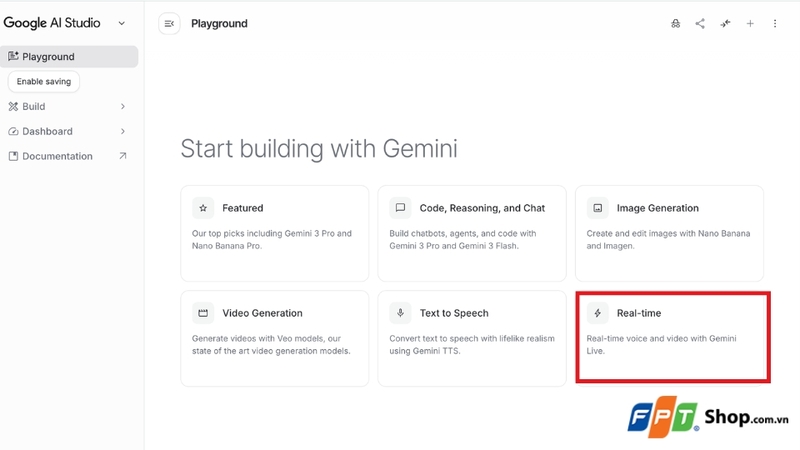Viewport: 800px width, 450px height.
Task: Click the compare mode arrows icon
Action: click(x=725, y=23)
